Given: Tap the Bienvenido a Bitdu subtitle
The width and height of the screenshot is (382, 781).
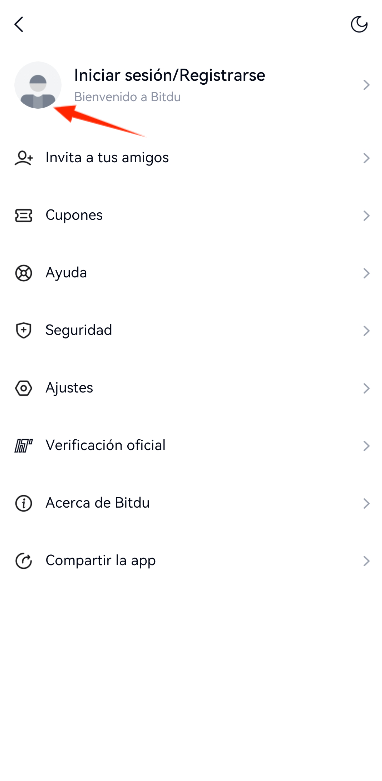Looking at the screenshot, I should [127, 97].
